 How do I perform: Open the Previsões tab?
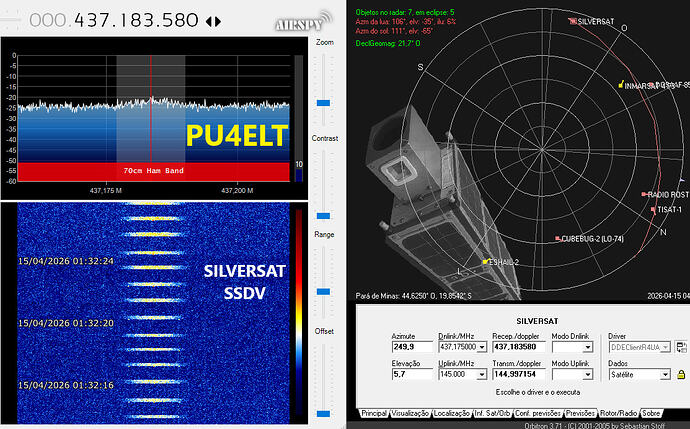[x=580, y=414]
